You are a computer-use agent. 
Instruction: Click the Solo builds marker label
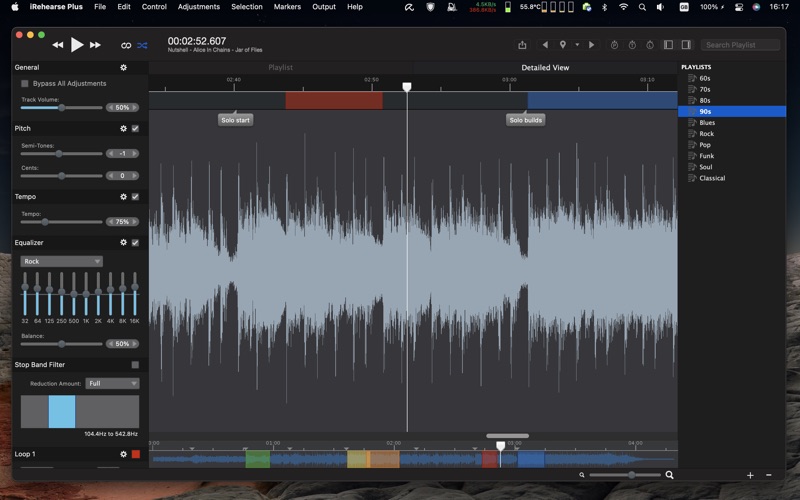526,120
